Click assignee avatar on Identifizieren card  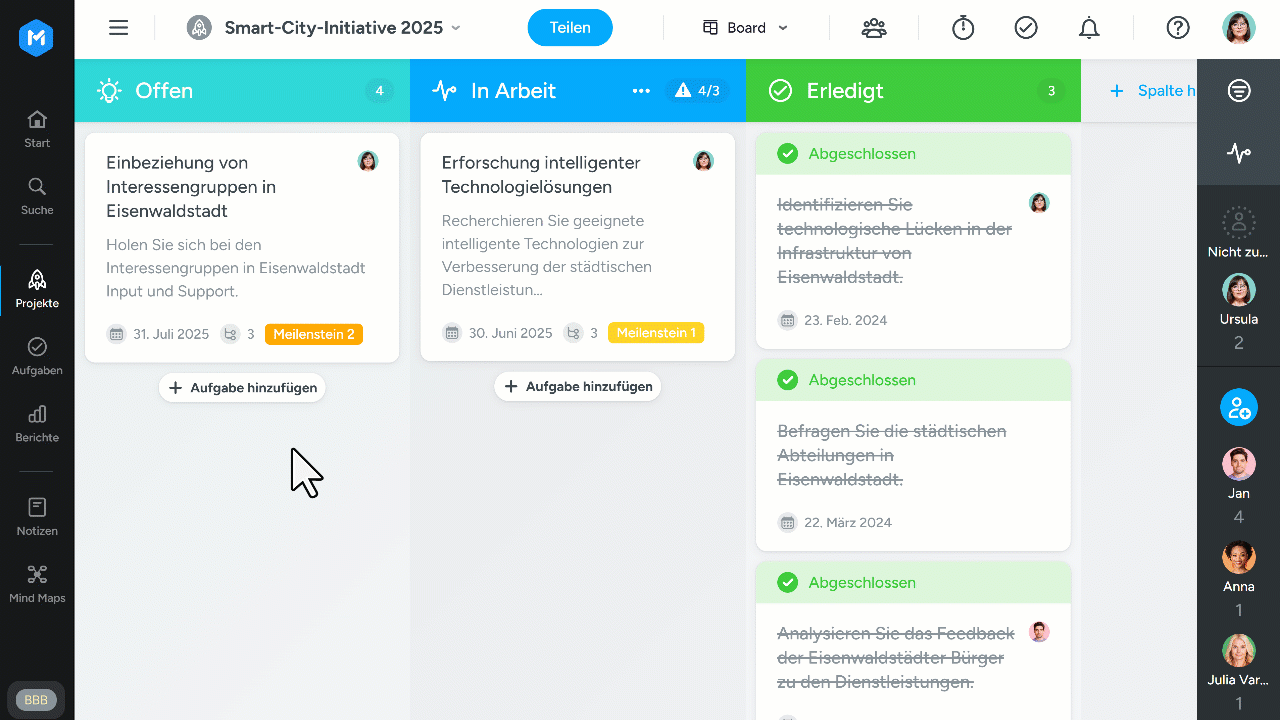1039,203
